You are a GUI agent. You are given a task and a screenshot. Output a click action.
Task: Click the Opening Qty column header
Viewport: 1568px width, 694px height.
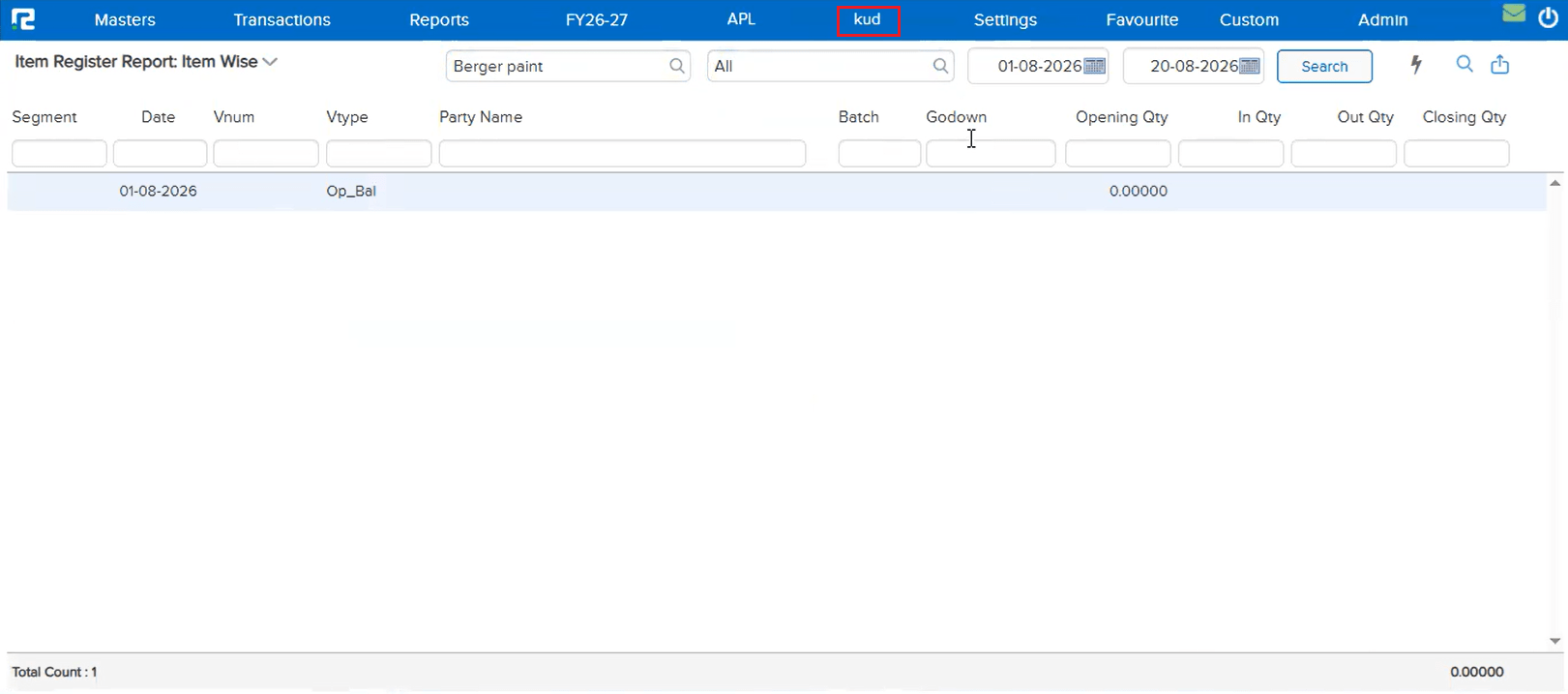tap(1122, 117)
